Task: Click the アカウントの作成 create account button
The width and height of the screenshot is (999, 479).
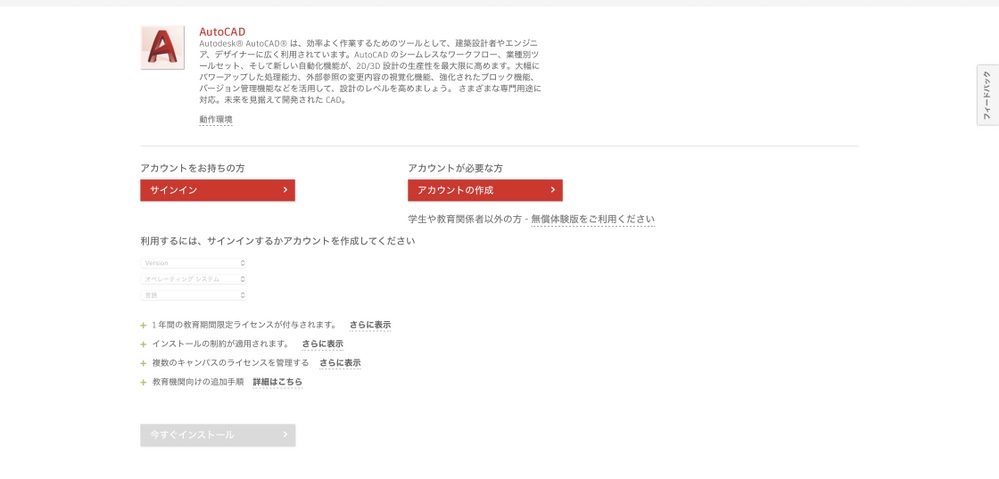Action: 485,190
